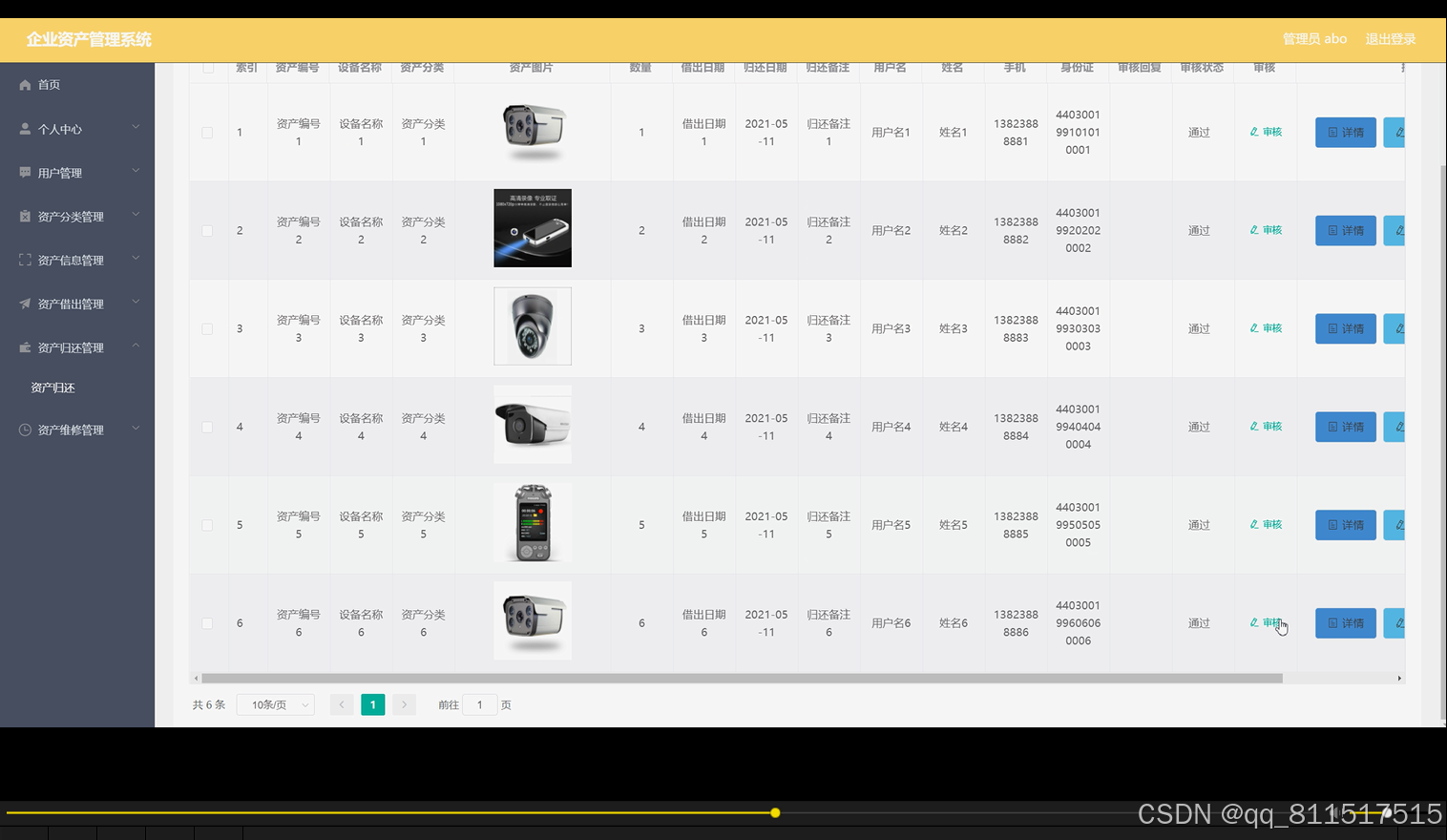The image size is (1447, 840).
Task: Open the row 4 camera image
Action: pyautogui.click(x=533, y=425)
